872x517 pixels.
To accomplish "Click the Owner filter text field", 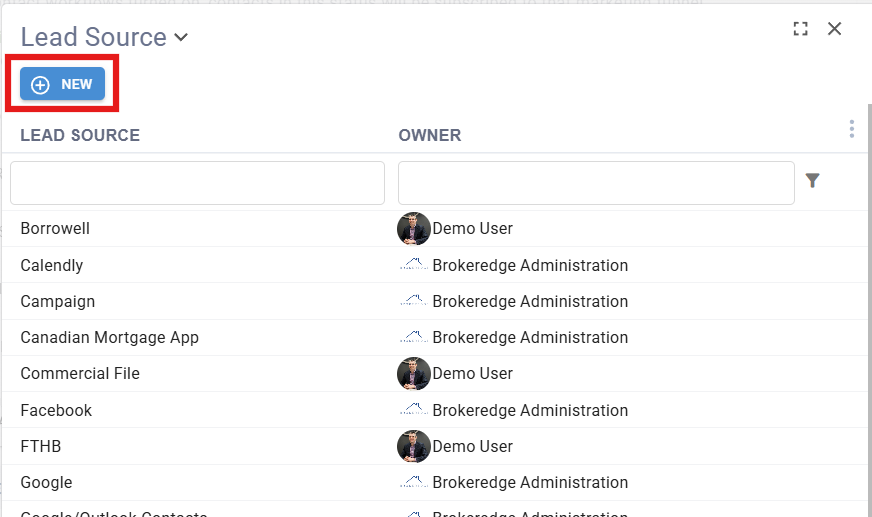I will tap(596, 183).
